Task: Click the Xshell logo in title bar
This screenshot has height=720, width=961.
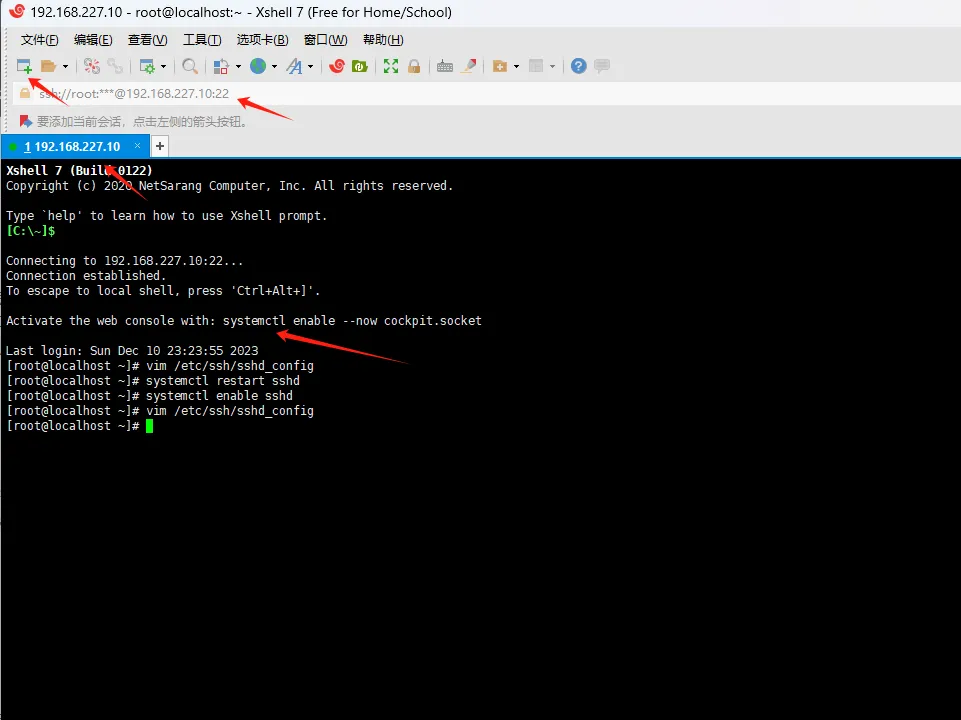Action: pyautogui.click(x=17, y=11)
